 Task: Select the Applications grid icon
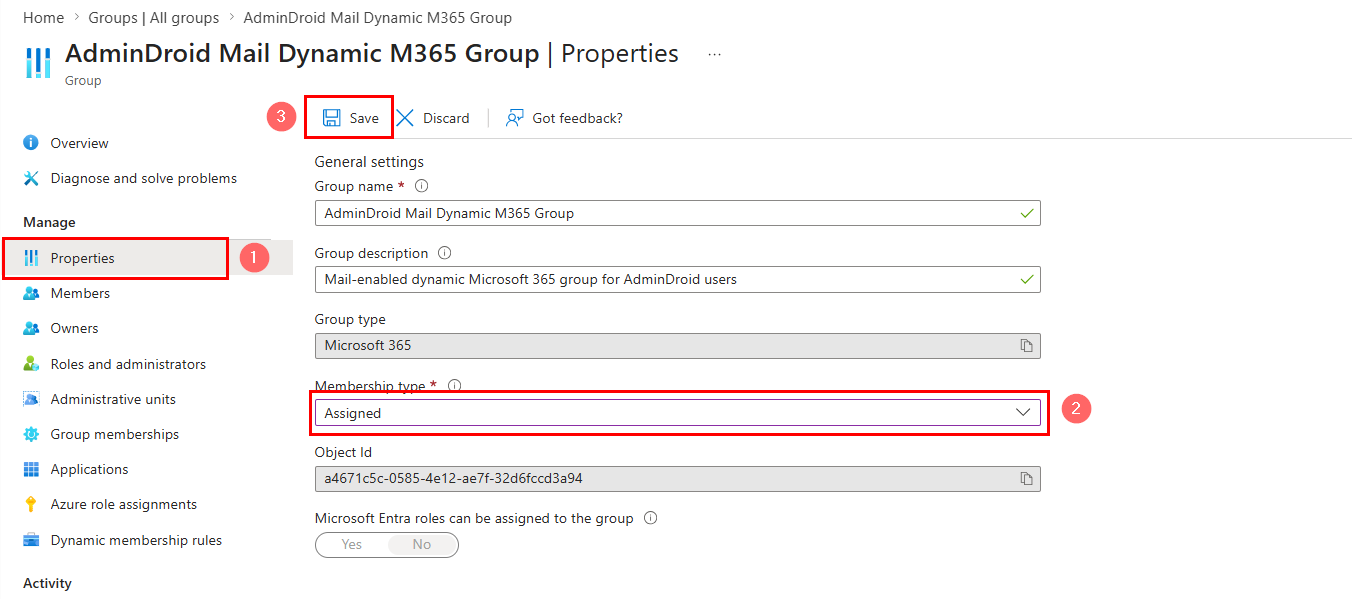tap(31, 469)
